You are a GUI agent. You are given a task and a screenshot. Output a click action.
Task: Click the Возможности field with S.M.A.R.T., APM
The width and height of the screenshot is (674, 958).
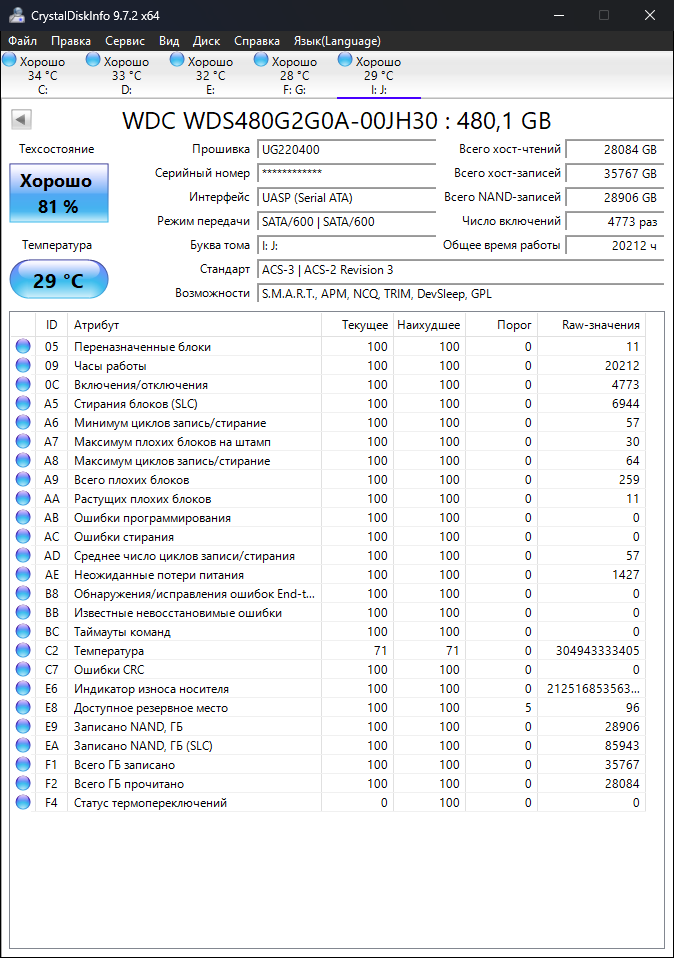pos(461,294)
